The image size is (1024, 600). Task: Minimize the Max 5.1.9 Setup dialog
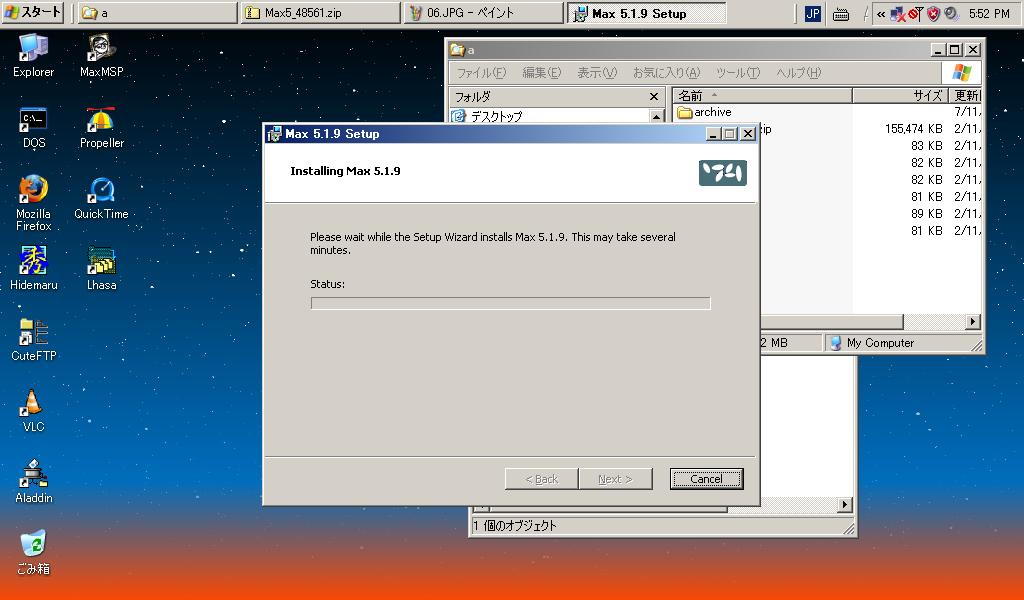(x=713, y=134)
